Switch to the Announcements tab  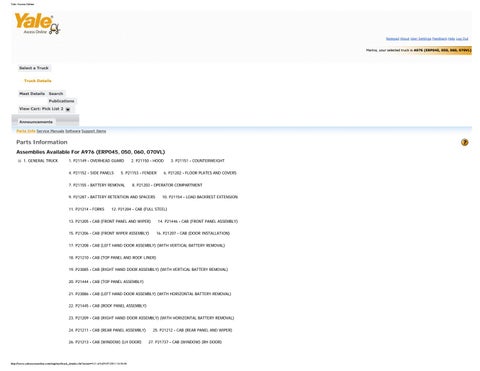pos(36,122)
